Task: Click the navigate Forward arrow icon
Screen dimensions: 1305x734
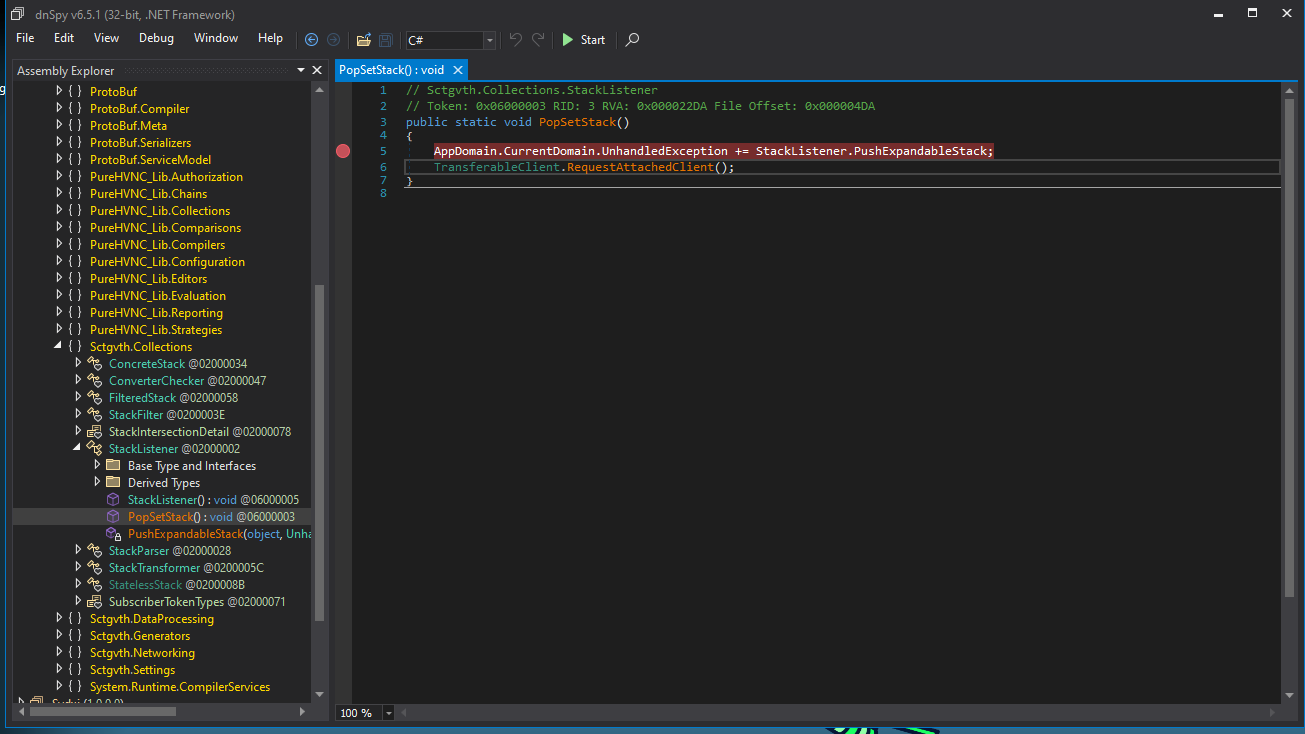Action: pos(333,40)
